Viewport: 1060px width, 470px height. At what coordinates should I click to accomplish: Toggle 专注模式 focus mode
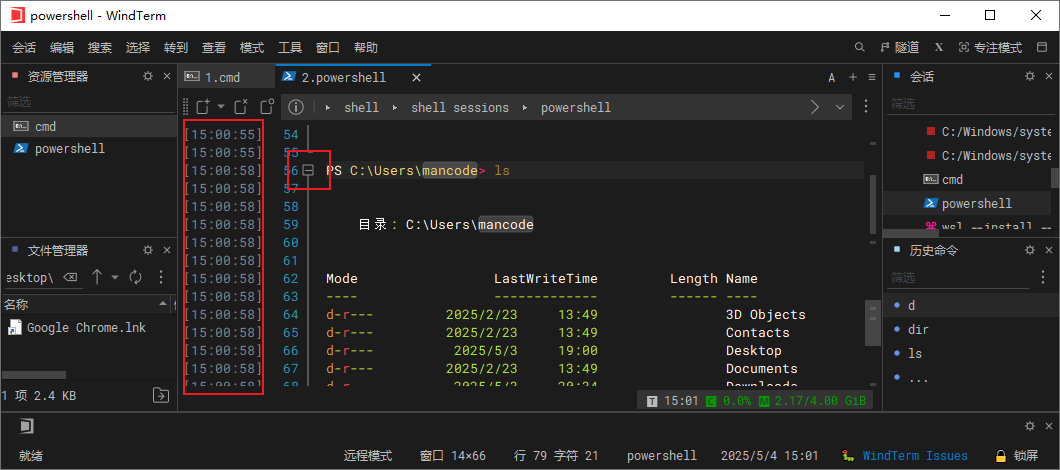tap(990, 47)
